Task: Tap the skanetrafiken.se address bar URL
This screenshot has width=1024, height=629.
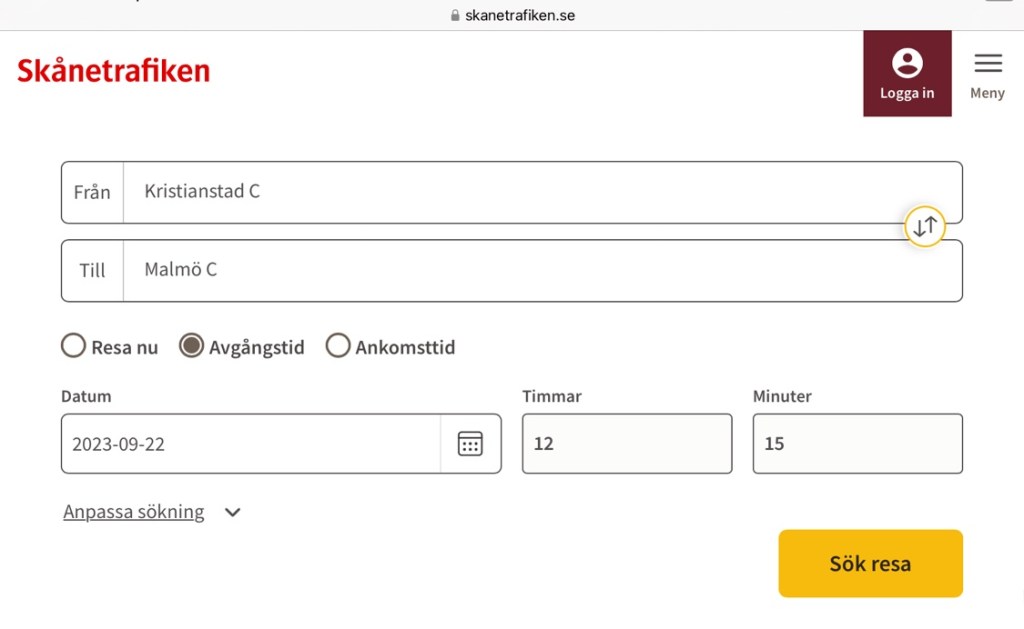Action: coord(519,16)
